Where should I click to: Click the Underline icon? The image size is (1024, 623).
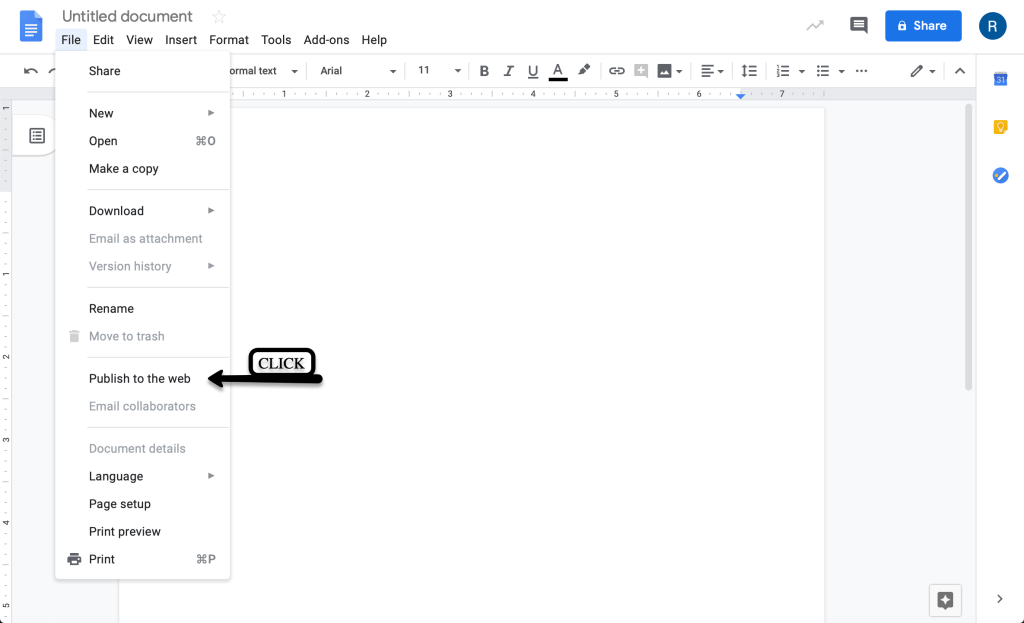point(533,71)
